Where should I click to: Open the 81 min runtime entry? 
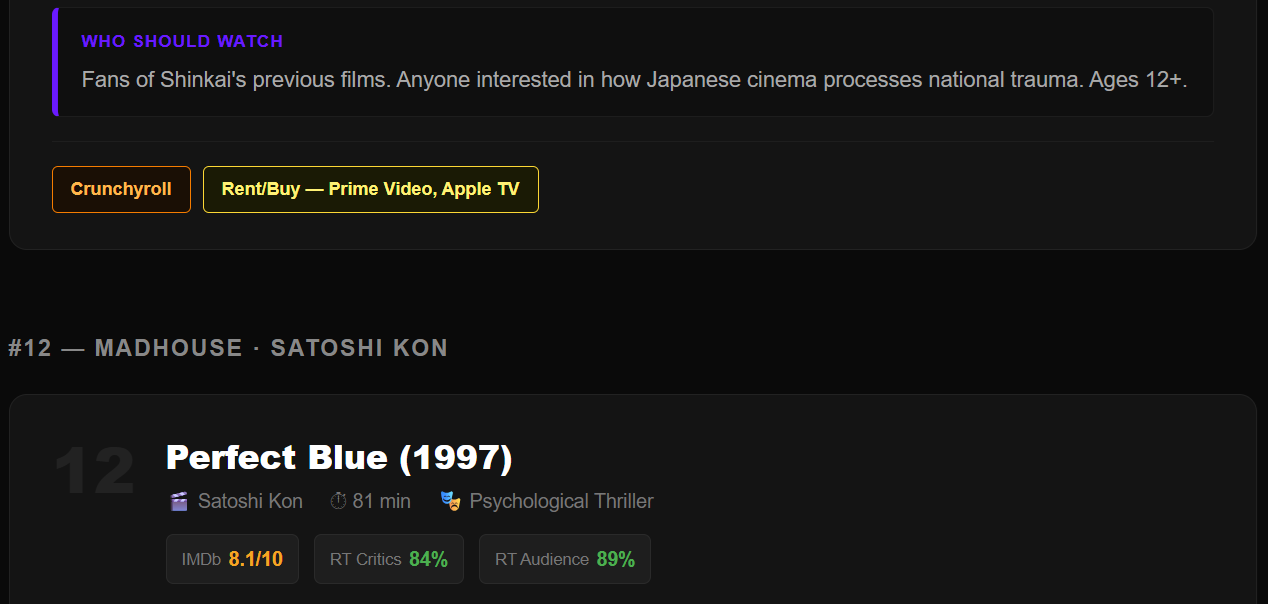pos(381,501)
